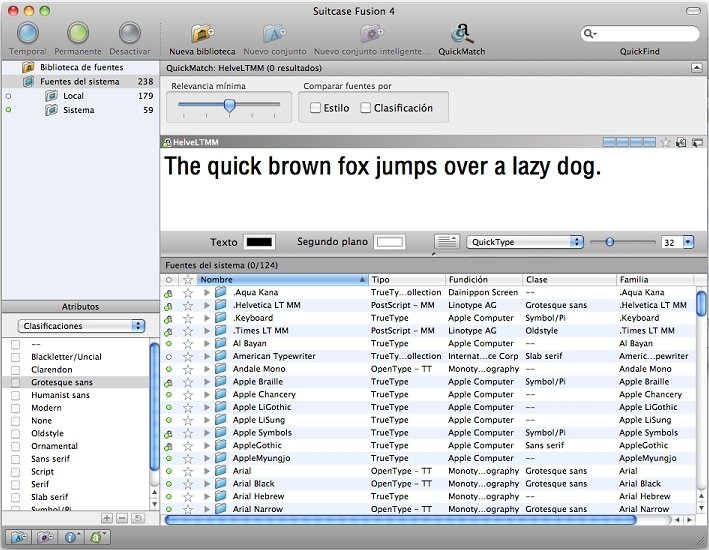The image size is (709, 550).
Task: Click the star icon in preview header
Action: 666,142
